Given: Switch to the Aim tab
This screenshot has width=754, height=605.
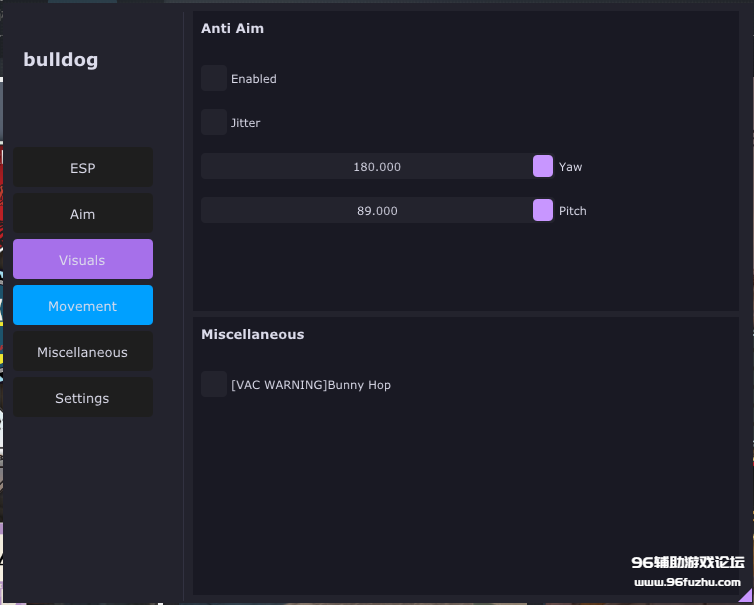Looking at the screenshot, I should [x=83, y=214].
